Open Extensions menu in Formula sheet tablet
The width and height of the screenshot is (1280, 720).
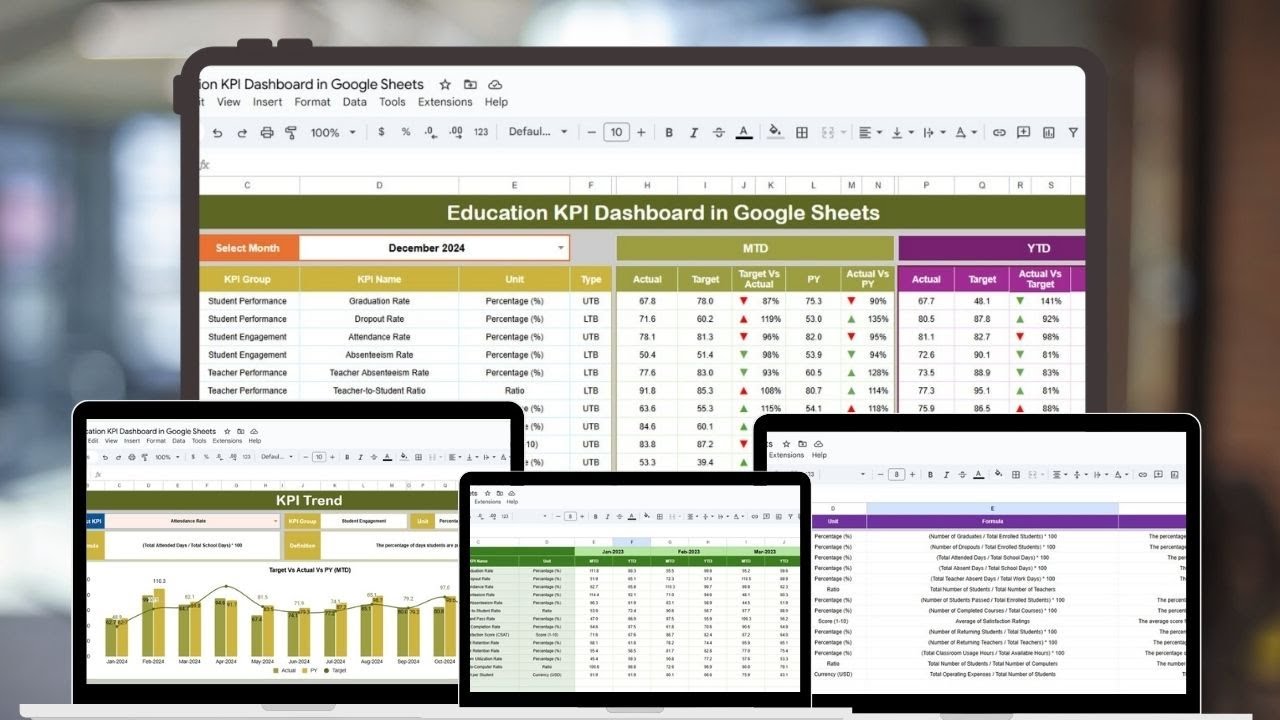click(x=786, y=455)
